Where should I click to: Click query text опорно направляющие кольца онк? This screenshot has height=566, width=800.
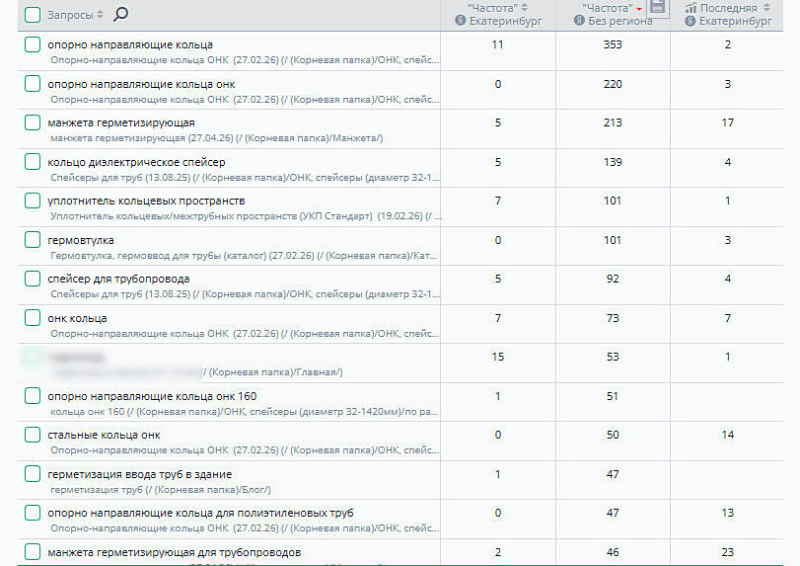tap(141, 84)
